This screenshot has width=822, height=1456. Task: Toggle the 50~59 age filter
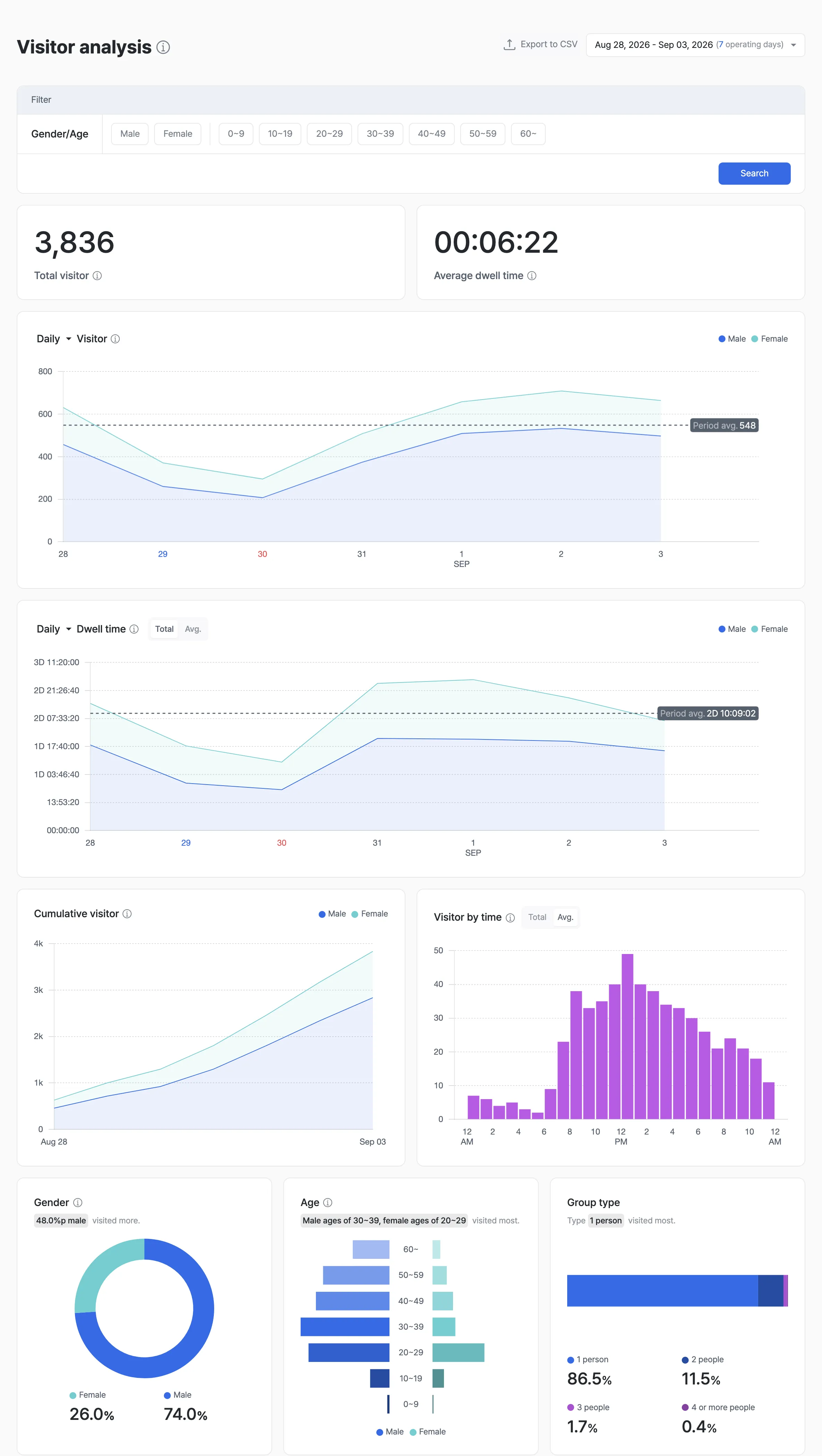[x=483, y=134]
